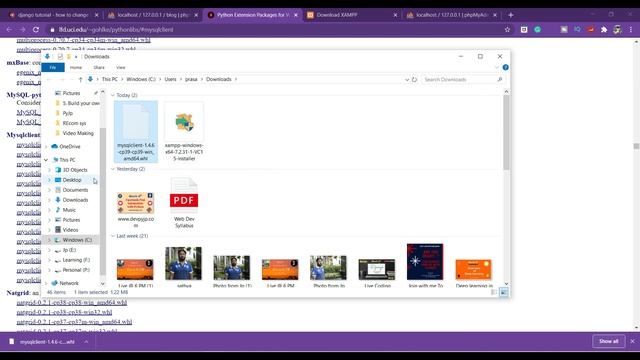
Task: Open the Chrome profile avatar
Action: pos(617,30)
